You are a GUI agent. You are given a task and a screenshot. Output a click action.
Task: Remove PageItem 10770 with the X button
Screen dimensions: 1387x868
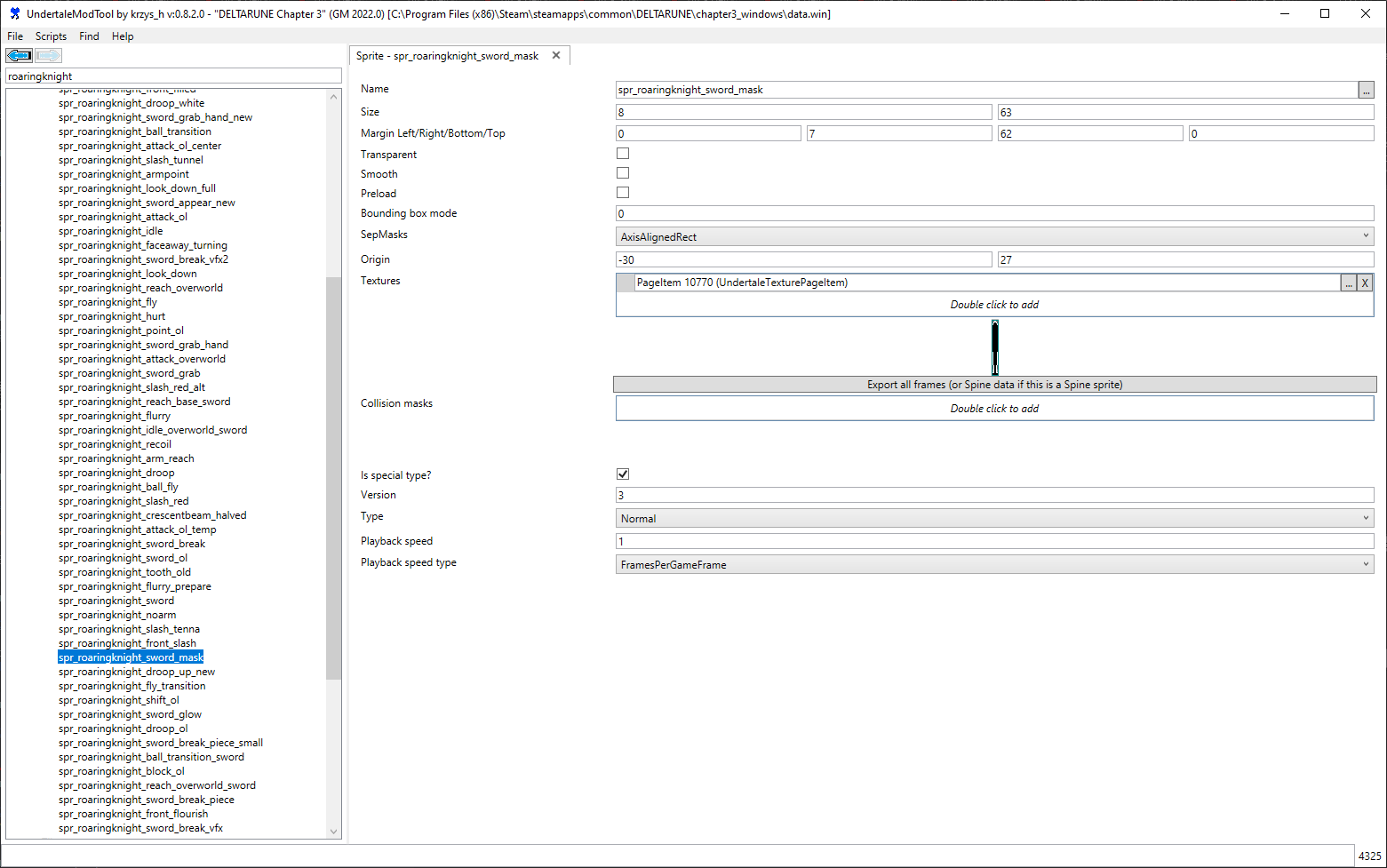[x=1365, y=283]
